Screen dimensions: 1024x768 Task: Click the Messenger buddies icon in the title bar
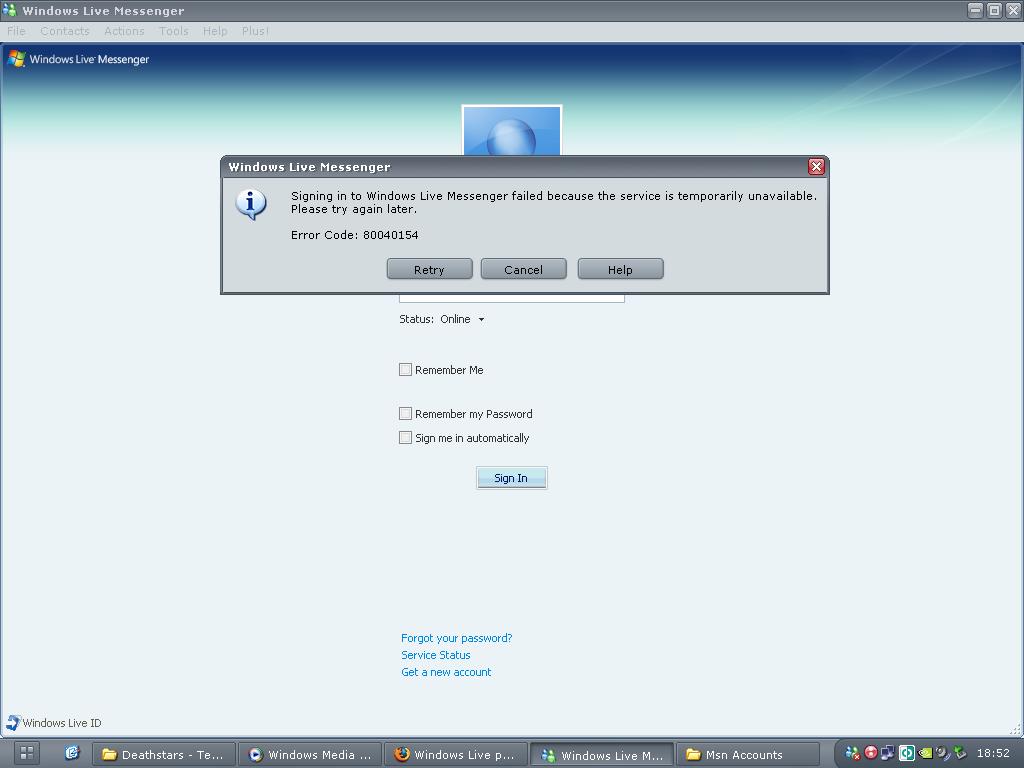click(x=10, y=10)
